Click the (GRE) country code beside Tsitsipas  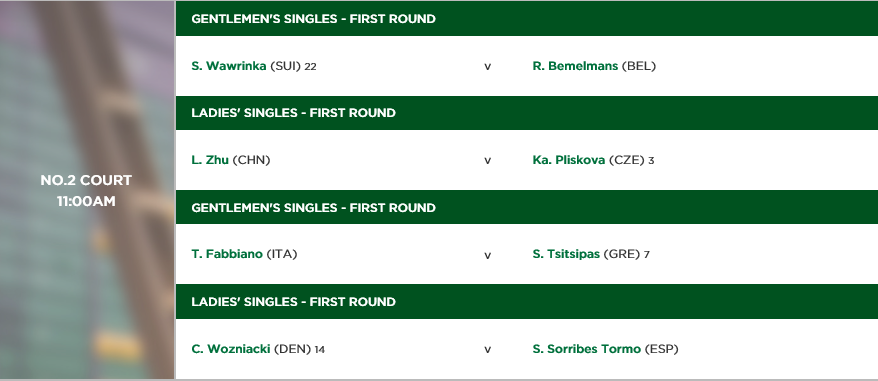[622, 254]
